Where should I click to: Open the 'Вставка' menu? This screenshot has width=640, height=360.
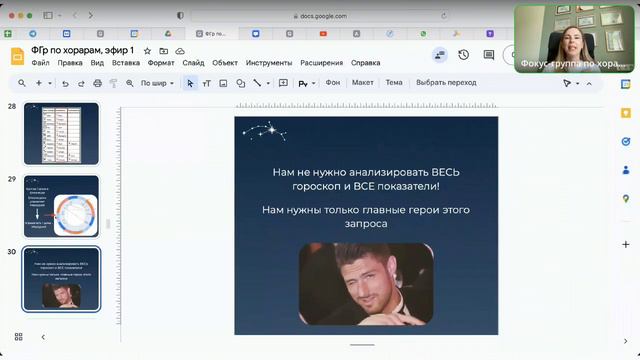coord(126,63)
